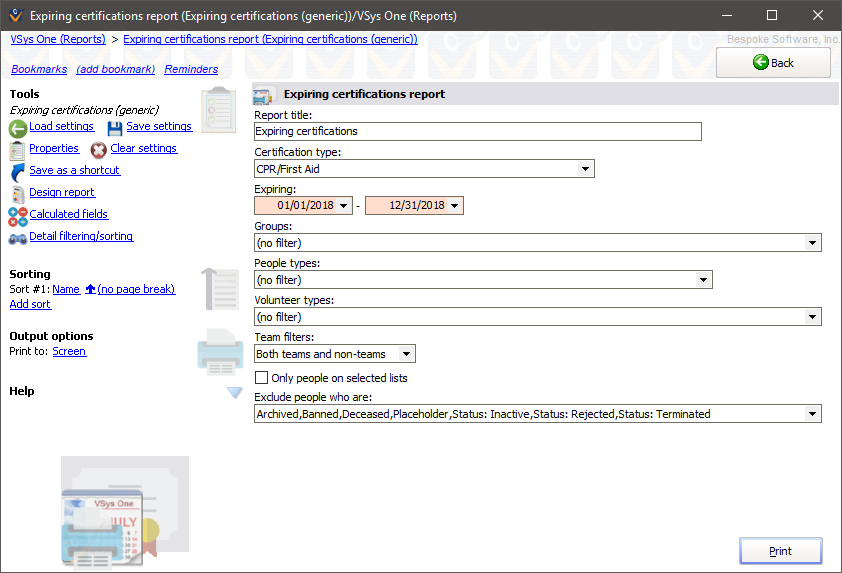Open the VSys One (Reports) breadcrumb
The width and height of the screenshot is (842, 573).
58,39
